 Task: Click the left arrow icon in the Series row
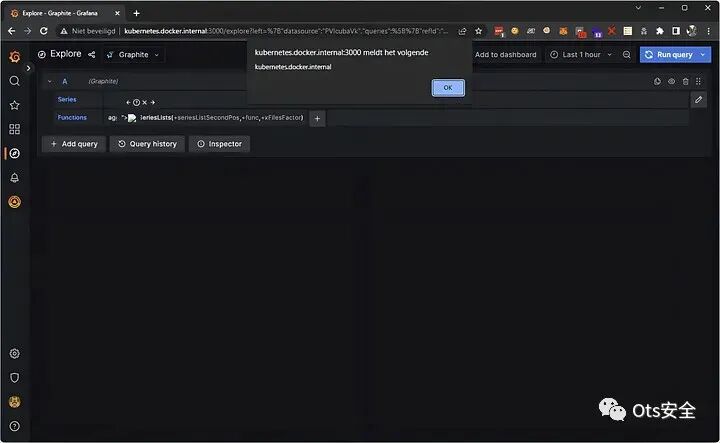[x=128, y=102]
